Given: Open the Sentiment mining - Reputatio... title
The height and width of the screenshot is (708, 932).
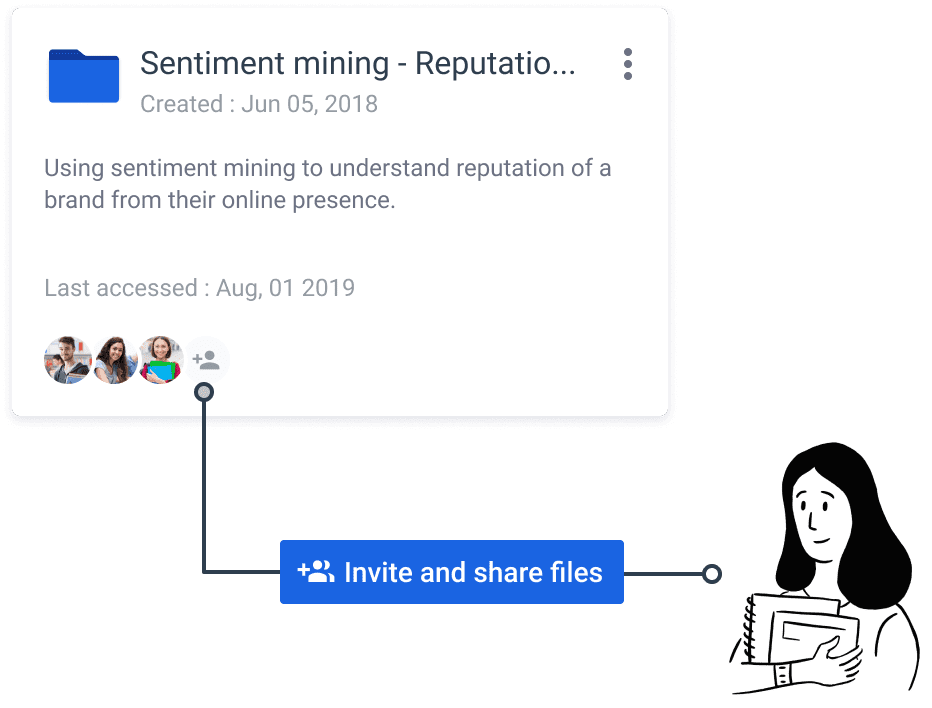Looking at the screenshot, I should click(357, 64).
